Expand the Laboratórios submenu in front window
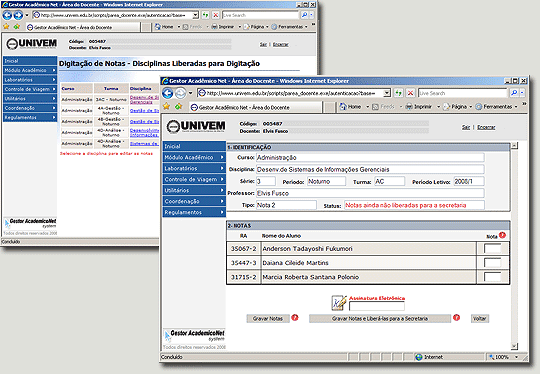The height and width of the screenshot is (374, 540). pyautogui.click(x=194, y=168)
